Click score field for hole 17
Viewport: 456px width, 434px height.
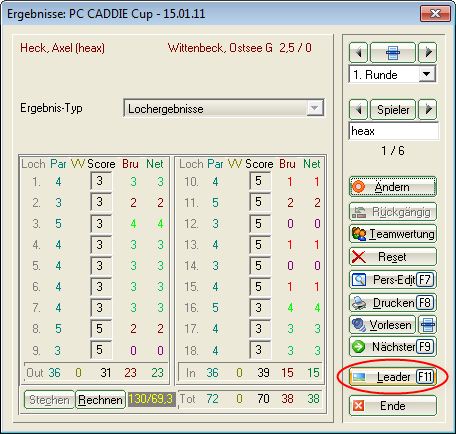point(260,329)
